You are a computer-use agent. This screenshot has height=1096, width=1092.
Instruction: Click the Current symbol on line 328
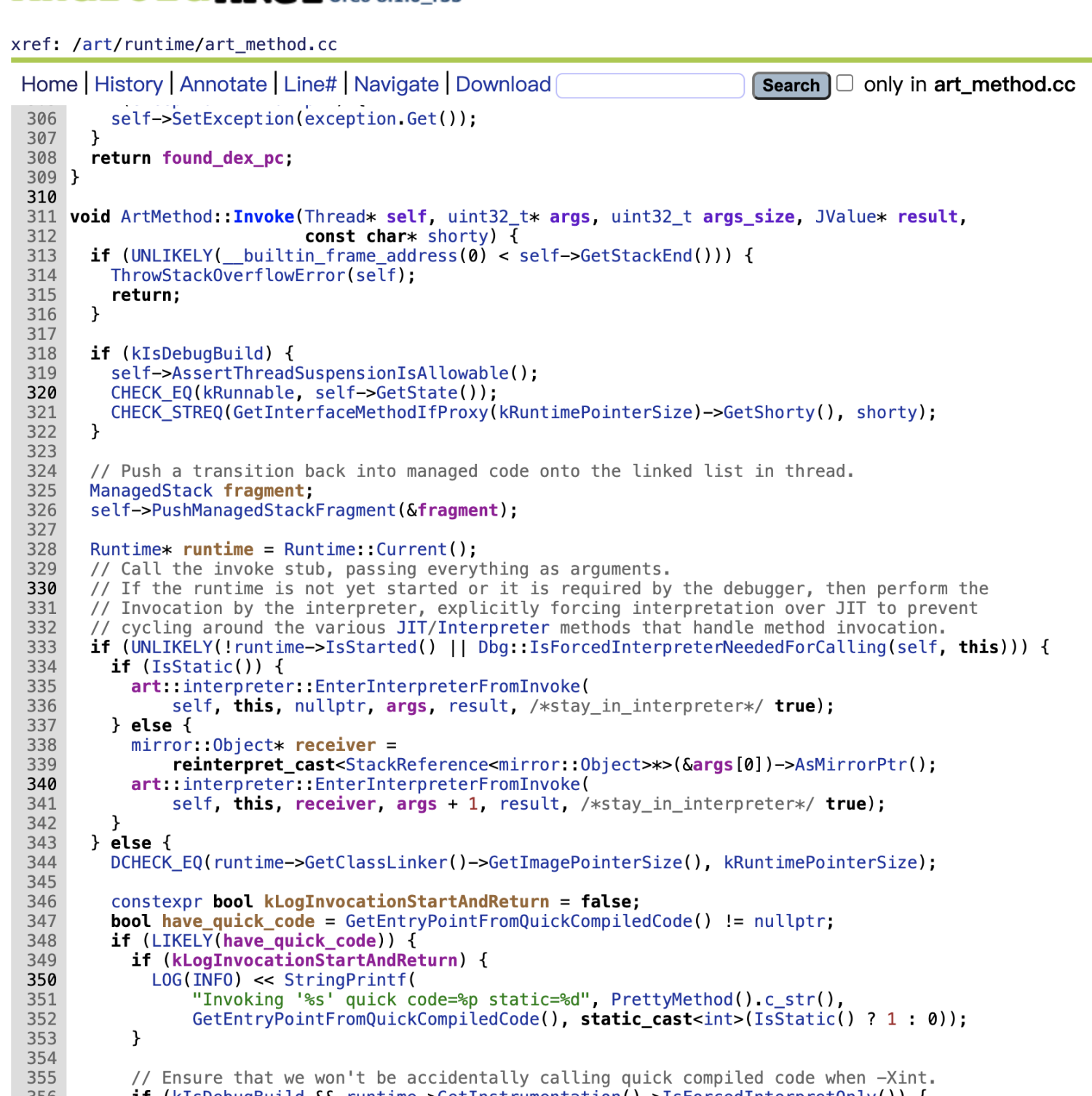(412, 550)
